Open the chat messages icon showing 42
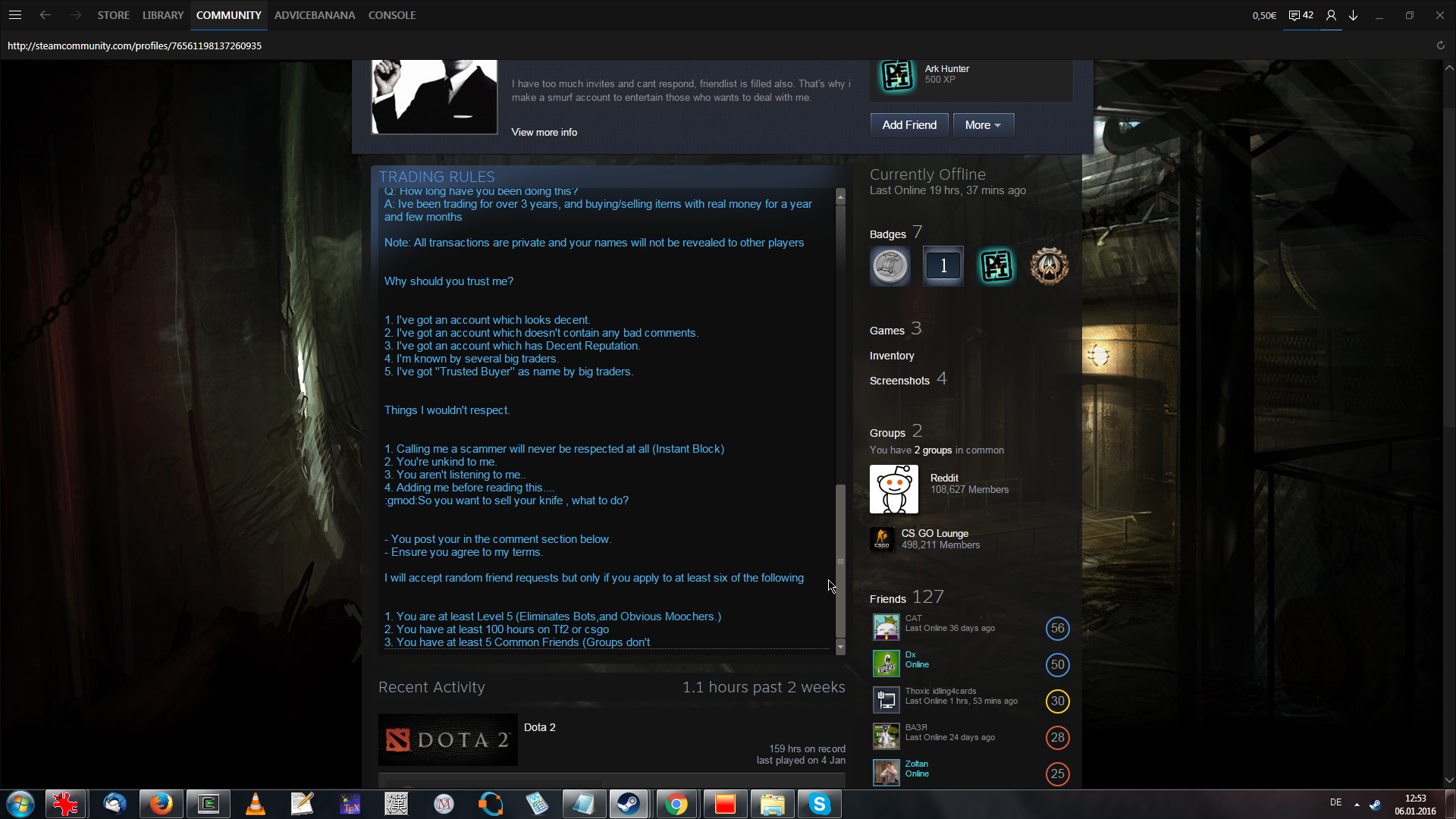Viewport: 1456px width, 819px height. click(1301, 15)
